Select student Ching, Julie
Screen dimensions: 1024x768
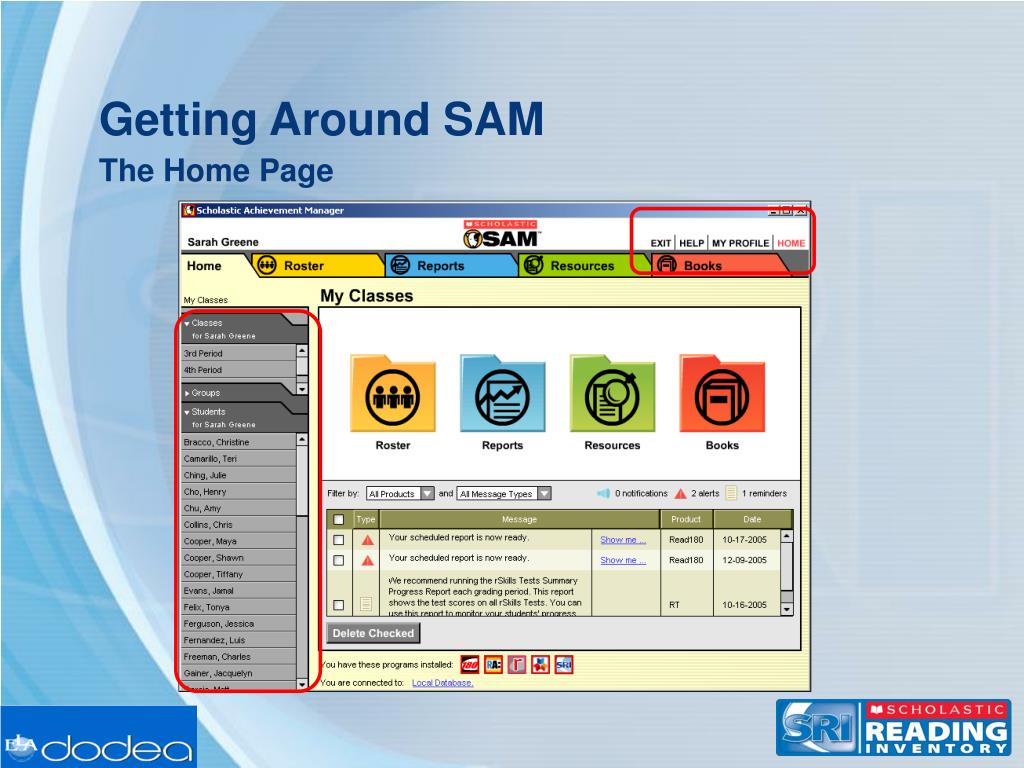click(x=239, y=475)
